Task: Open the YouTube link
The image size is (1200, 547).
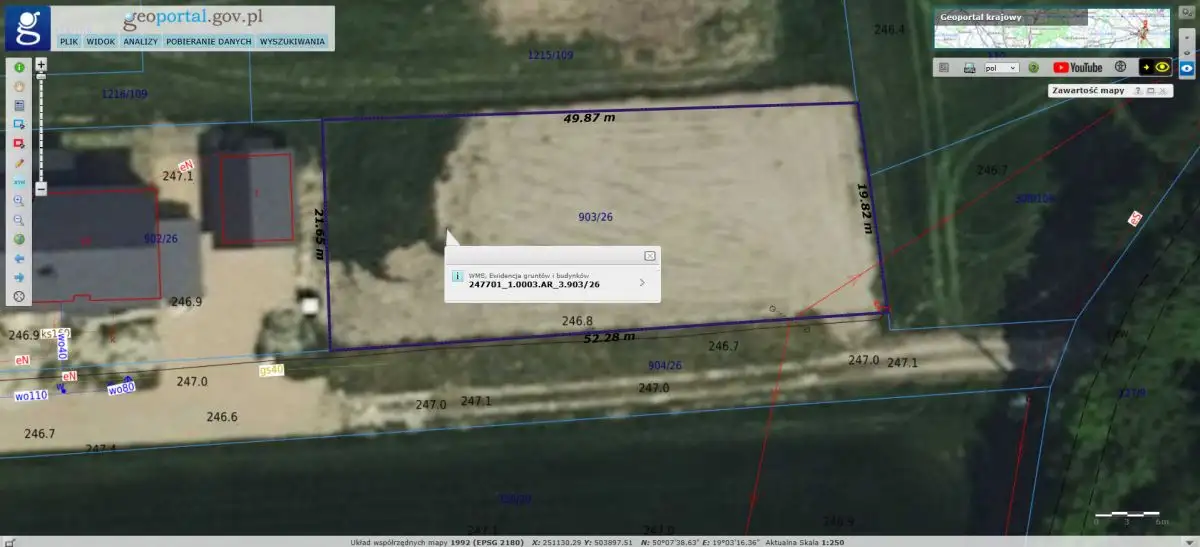Action: (x=1077, y=68)
